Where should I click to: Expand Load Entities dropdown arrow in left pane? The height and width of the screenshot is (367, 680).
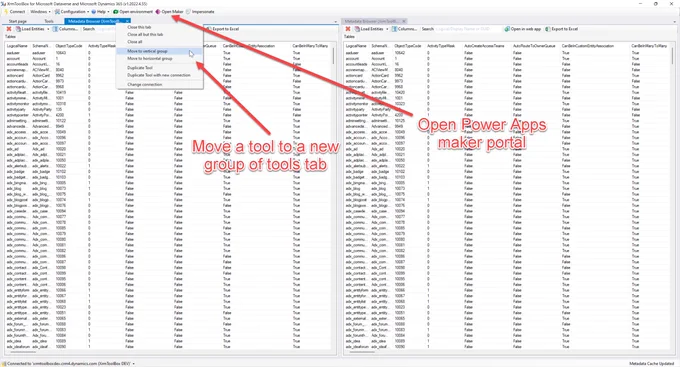[x=48, y=29]
